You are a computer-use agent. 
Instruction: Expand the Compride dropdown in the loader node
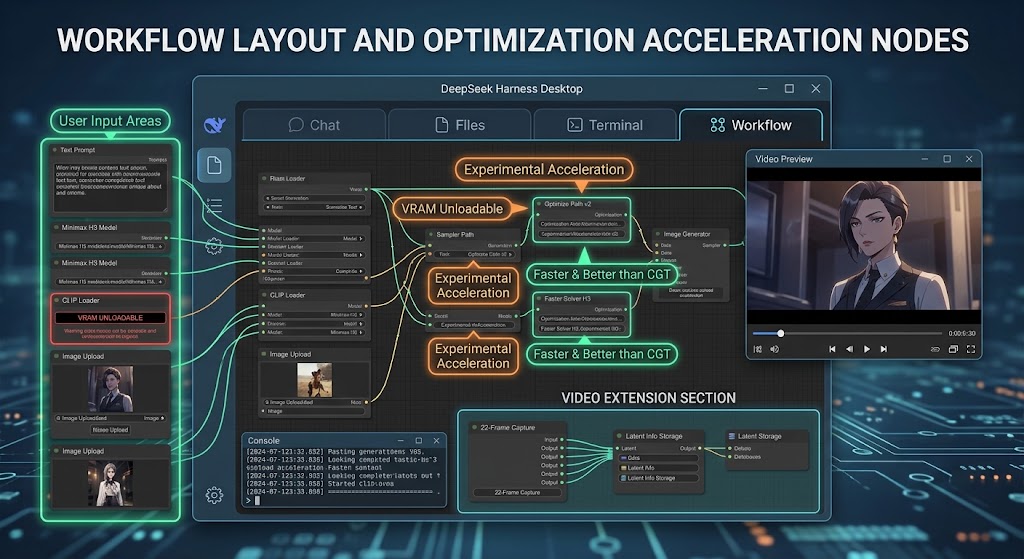(x=313, y=271)
